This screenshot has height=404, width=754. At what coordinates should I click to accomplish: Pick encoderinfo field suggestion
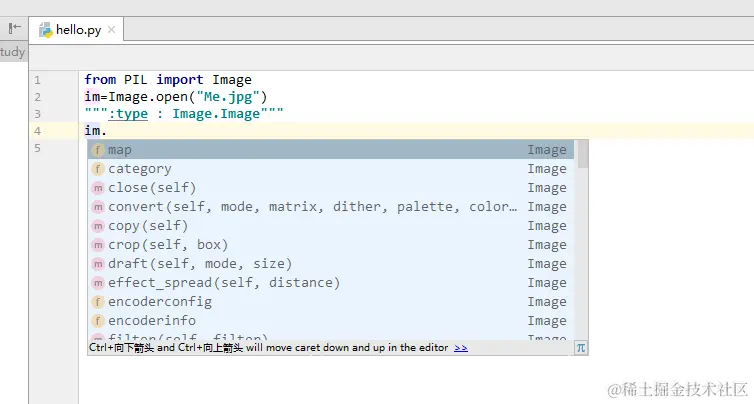point(331,321)
